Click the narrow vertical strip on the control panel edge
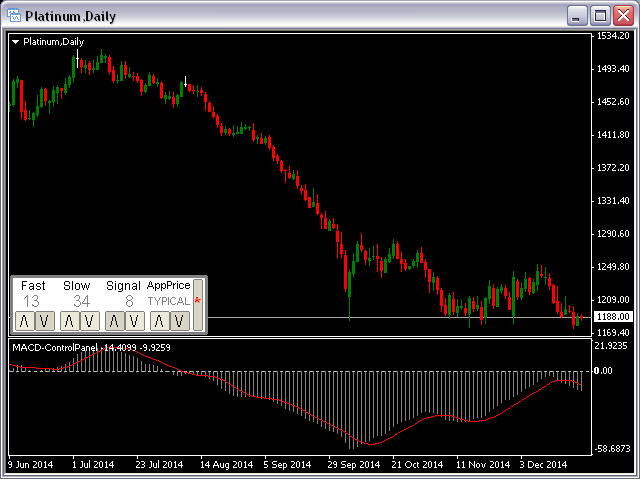The image size is (640, 480). click(198, 305)
